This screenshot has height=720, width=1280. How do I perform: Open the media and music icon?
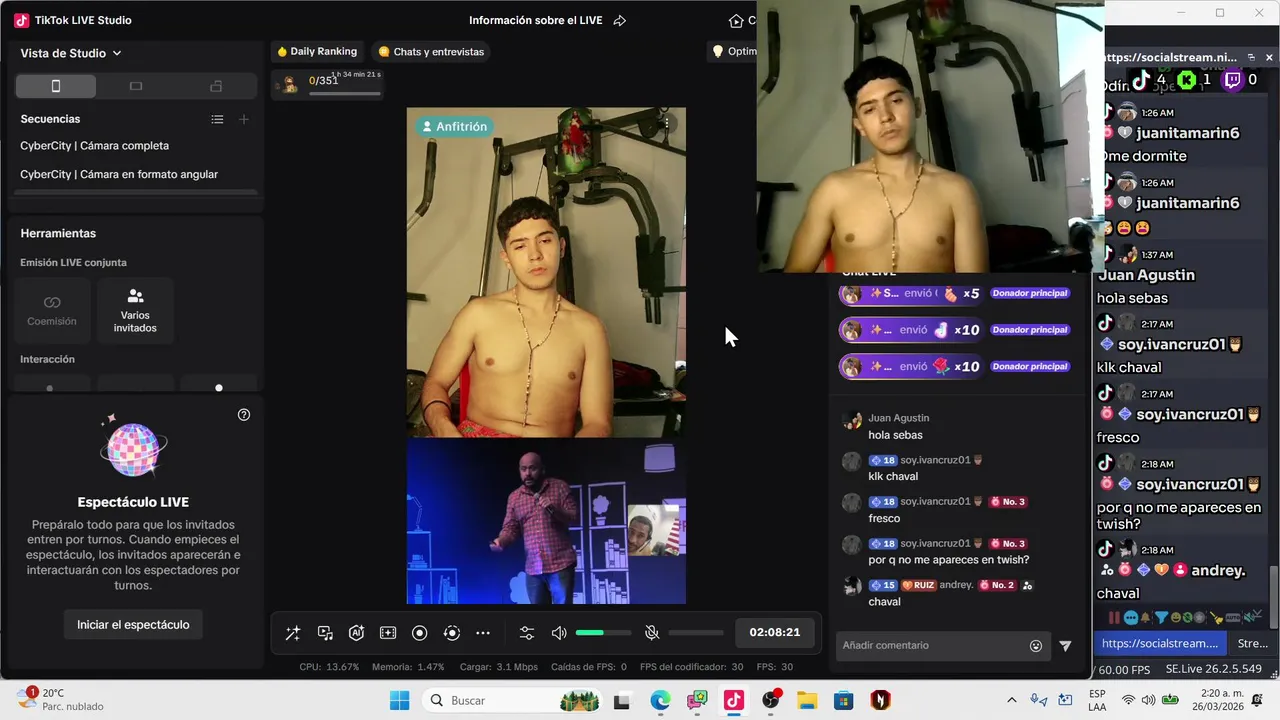[325, 633]
